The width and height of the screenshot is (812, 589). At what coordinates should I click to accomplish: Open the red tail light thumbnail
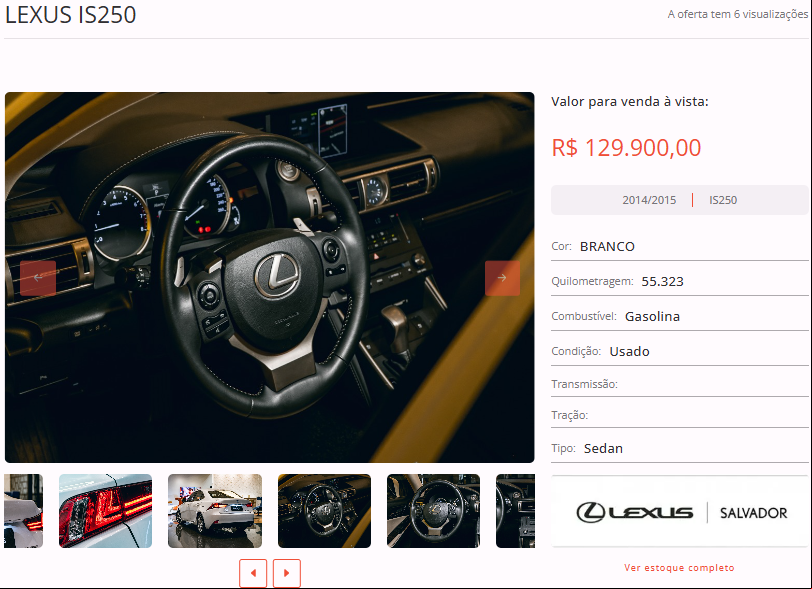[x=106, y=511]
